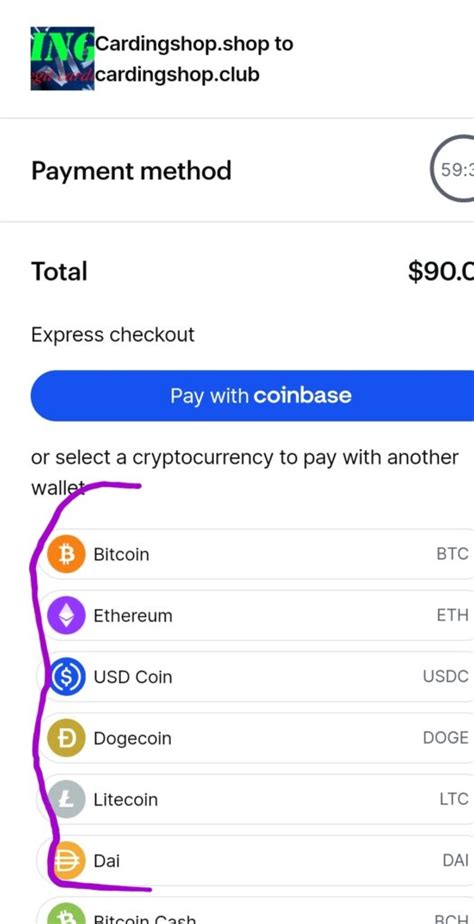The height and width of the screenshot is (924, 474).
Task: Choose USD Coin payment option
Action: click(x=256, y=676)
